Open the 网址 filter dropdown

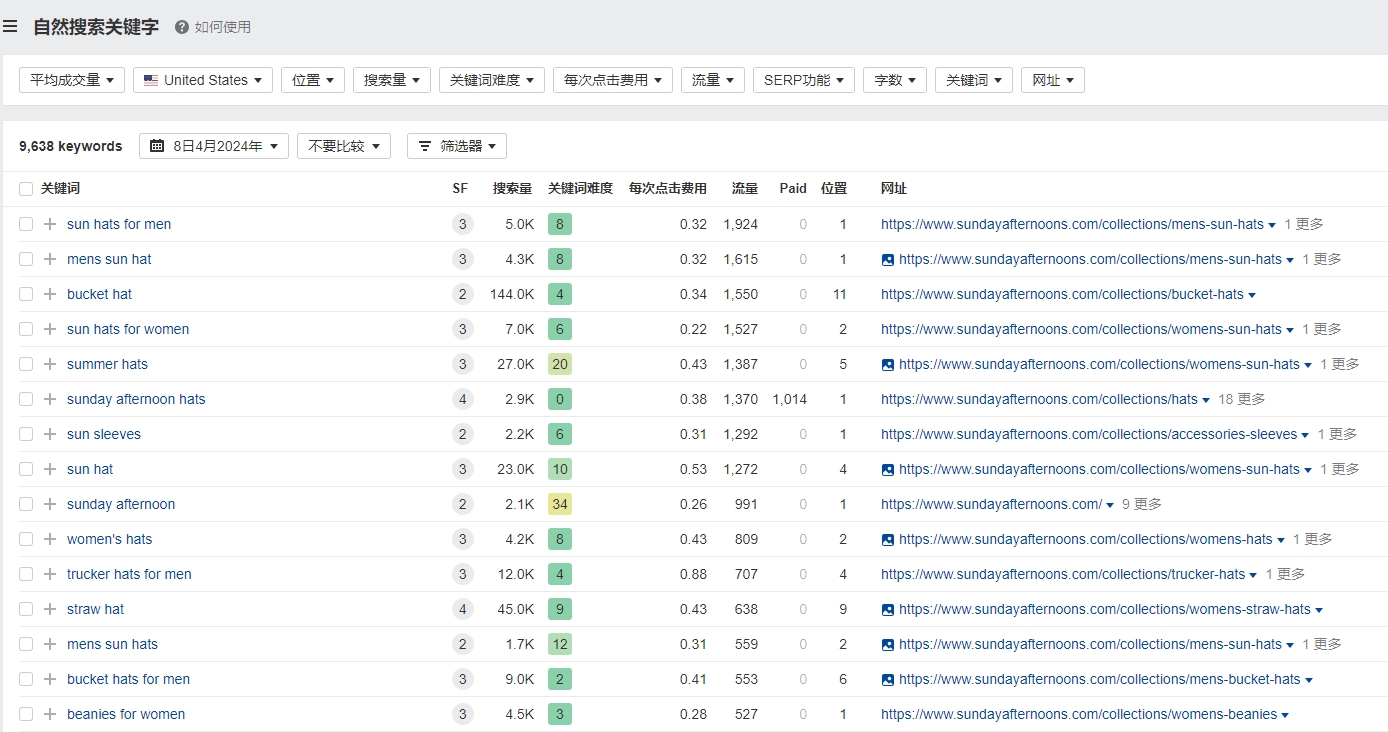coord(1053,80)
